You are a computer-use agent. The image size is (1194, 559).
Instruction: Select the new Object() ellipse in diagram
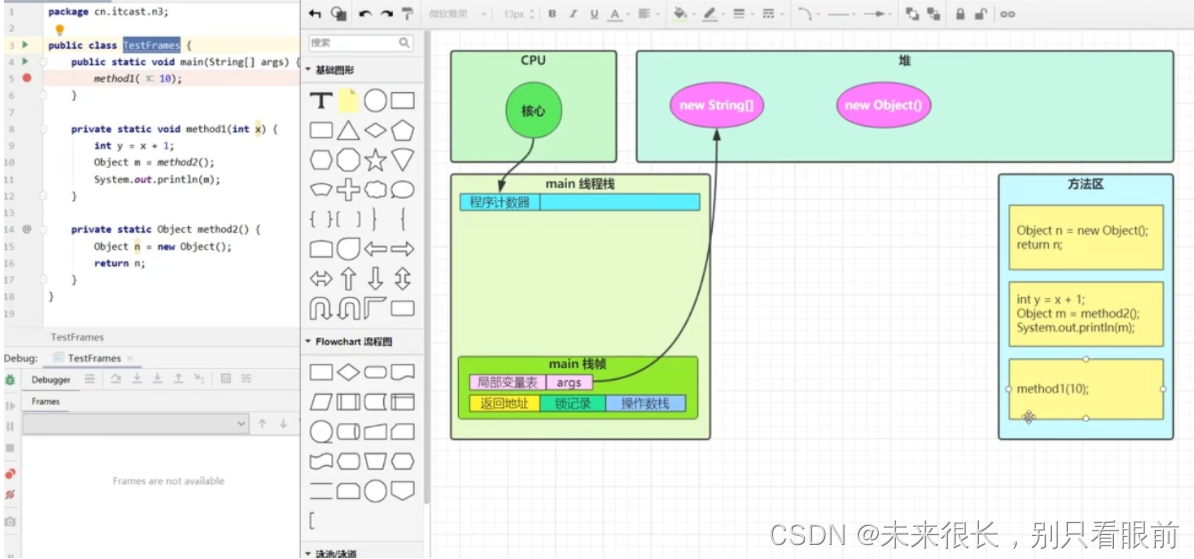[883, 105]
